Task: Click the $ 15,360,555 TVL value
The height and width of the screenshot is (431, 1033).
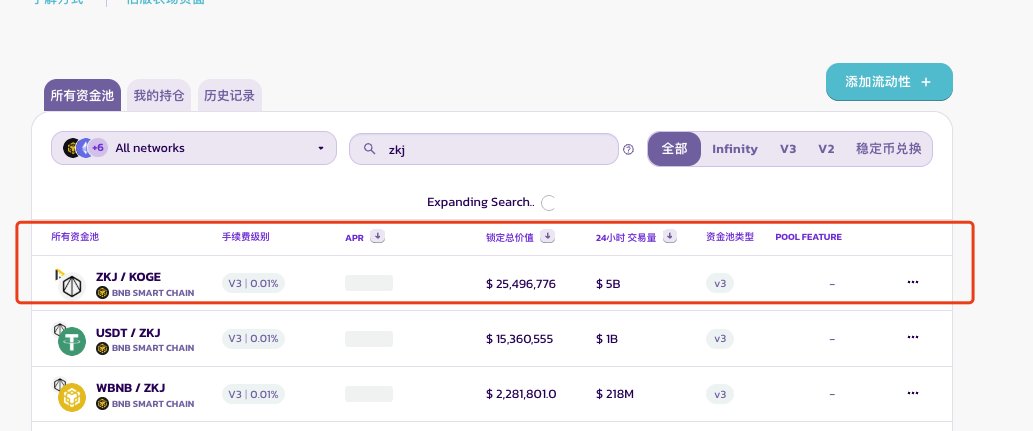Action: click(x=520, y=339)
